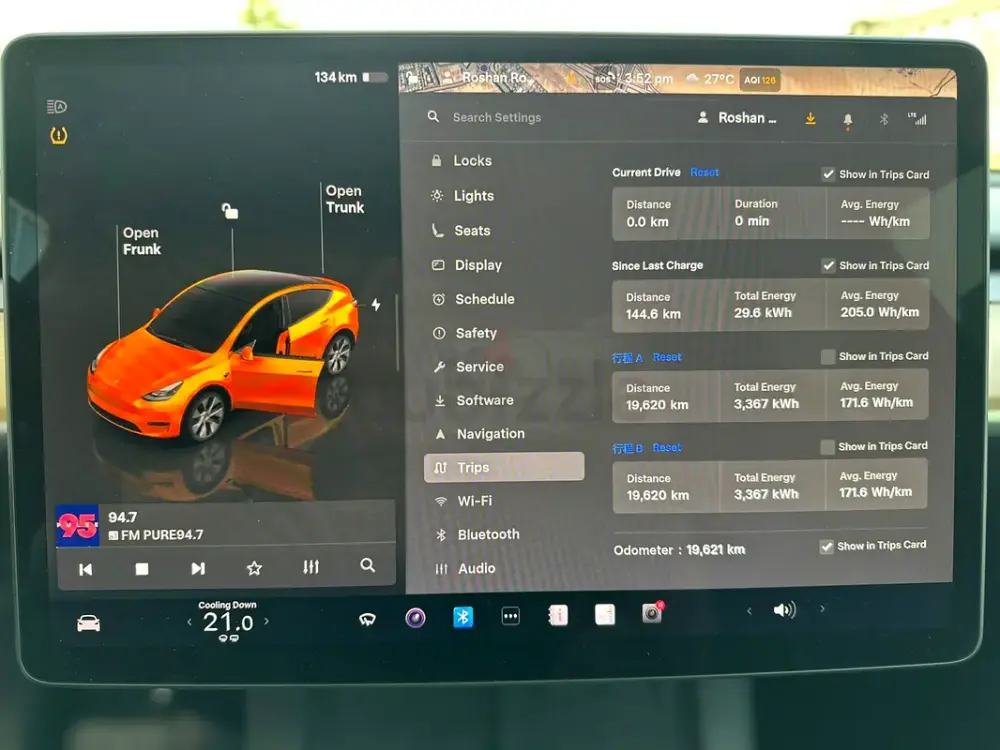The height and width of the screenshot is (750, 1000).
Task: Open the Software settings section
Action: pos(485,400)
